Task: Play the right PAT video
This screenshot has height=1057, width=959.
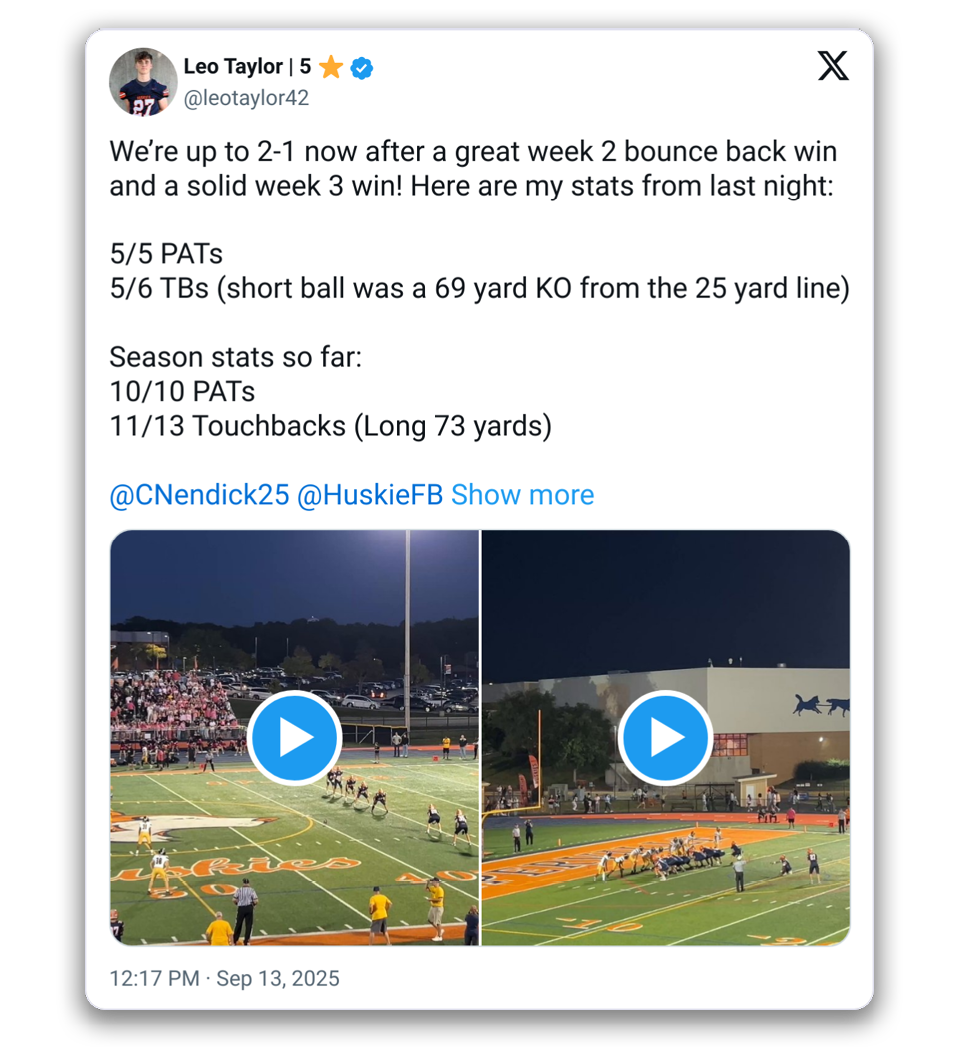Action: (665, 738)
